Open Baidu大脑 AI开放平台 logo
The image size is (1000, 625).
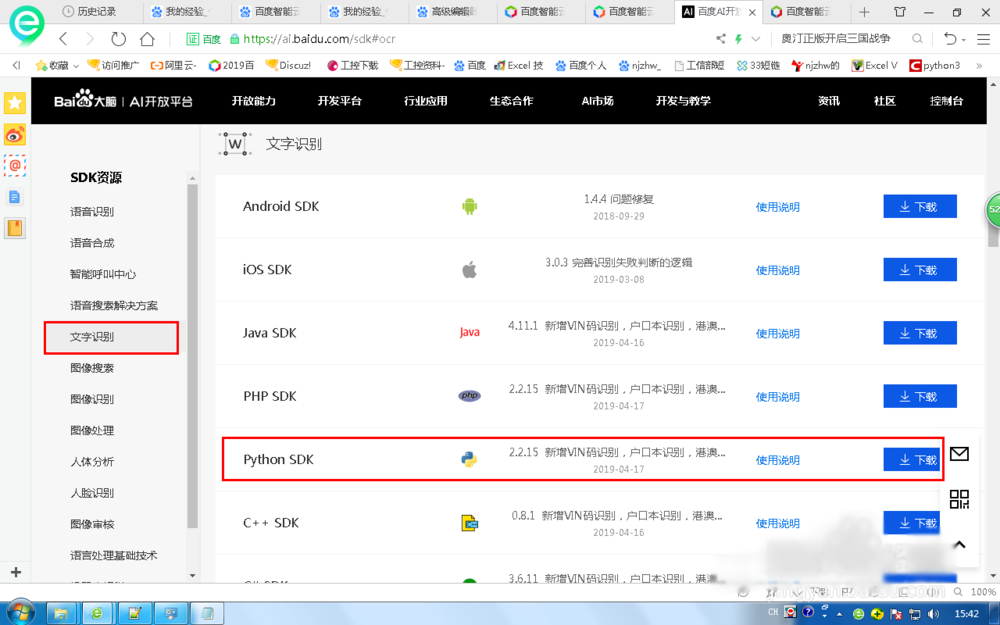123,101
